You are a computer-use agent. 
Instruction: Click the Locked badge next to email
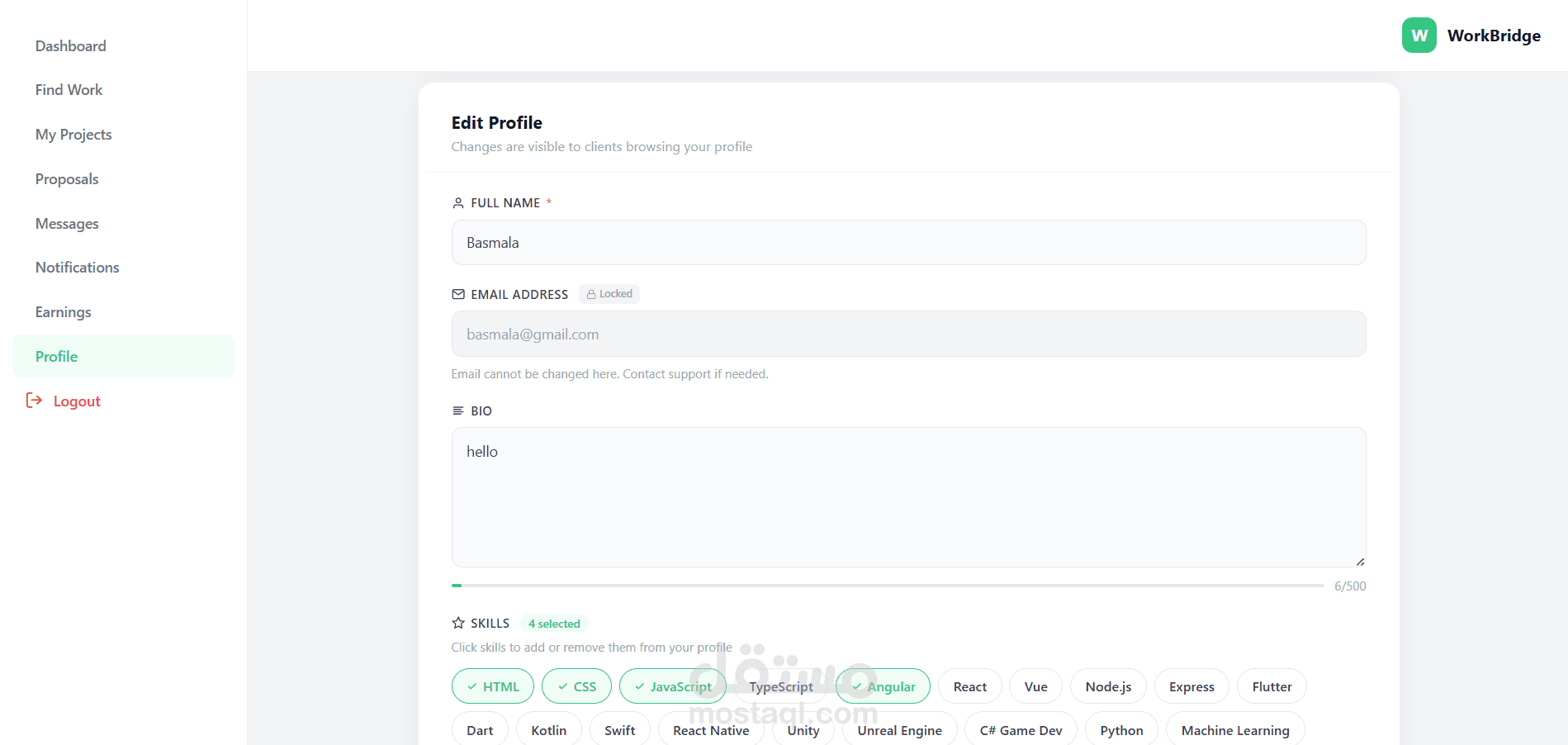pyautogui.click(x=609, y=294)
